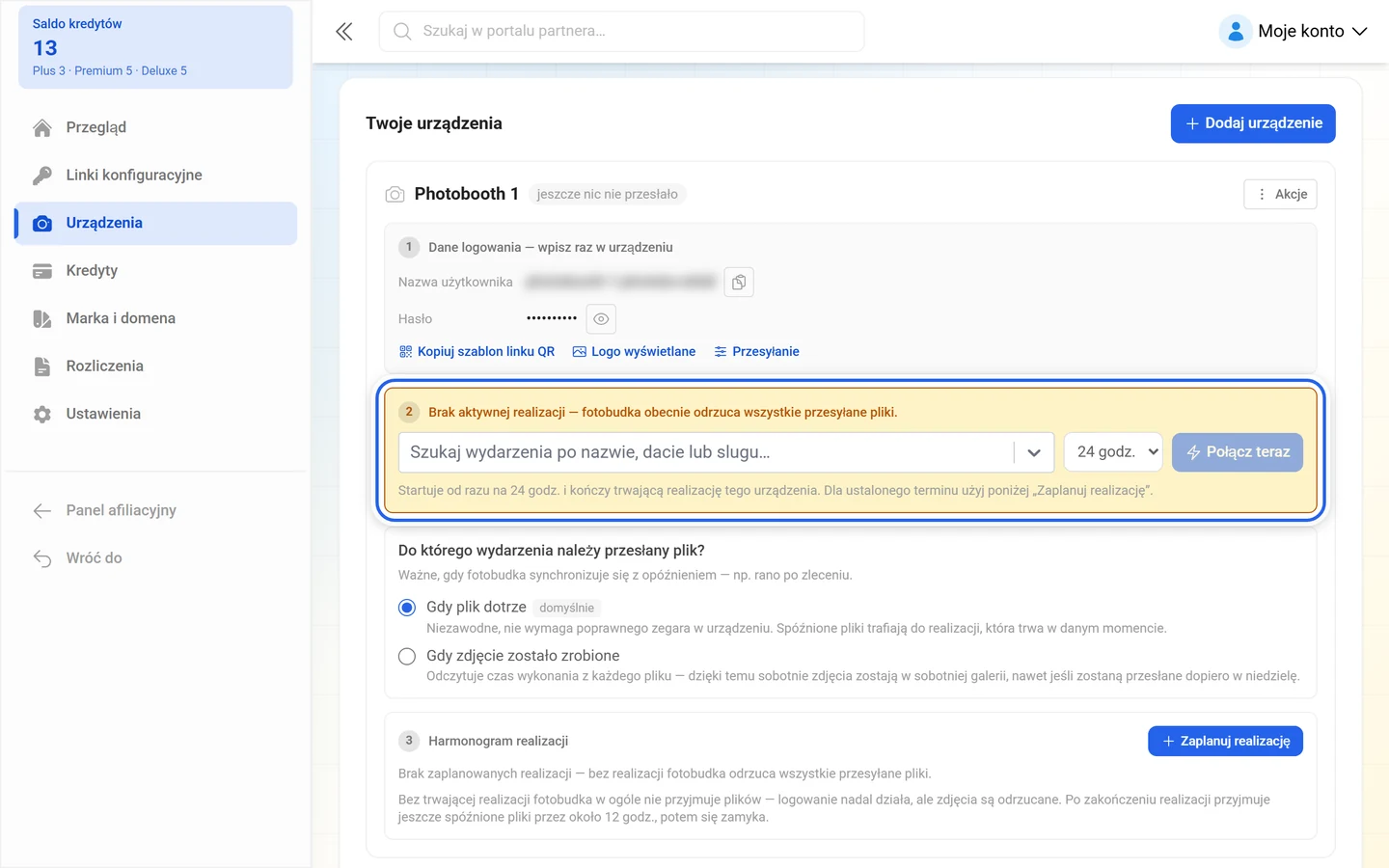
Task: Click the sliders icon for Przesyłanie
Action: [x=721, y=352]
